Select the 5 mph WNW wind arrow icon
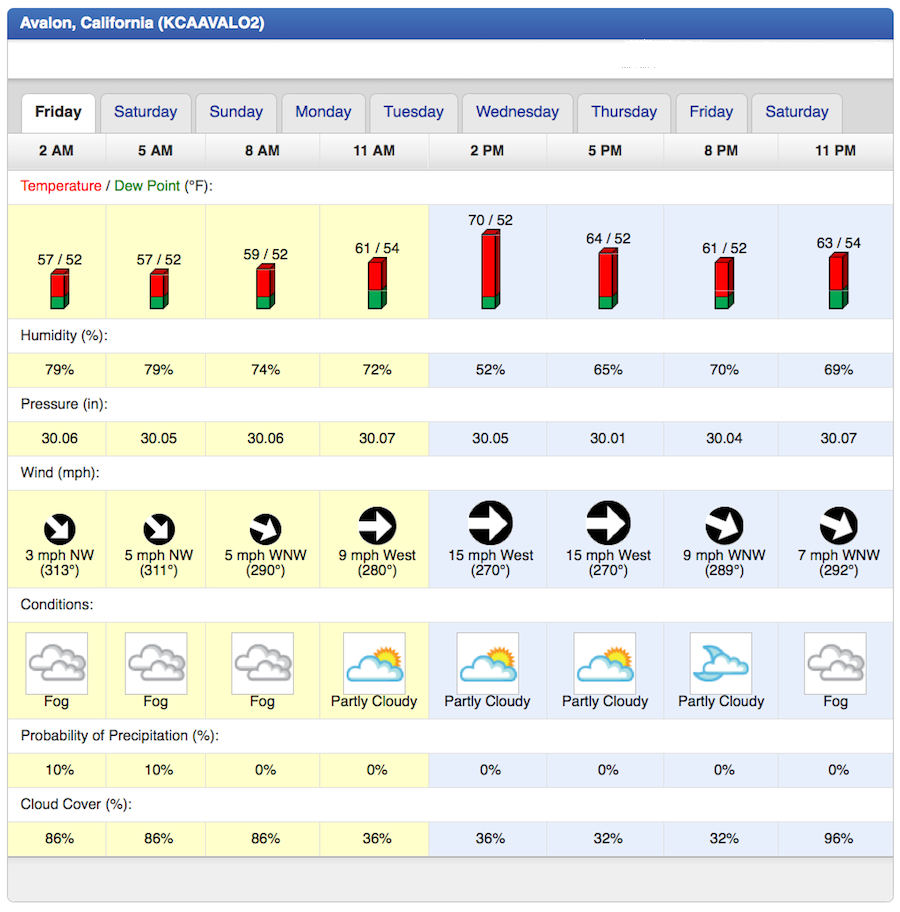 click(x=265, y=529)
